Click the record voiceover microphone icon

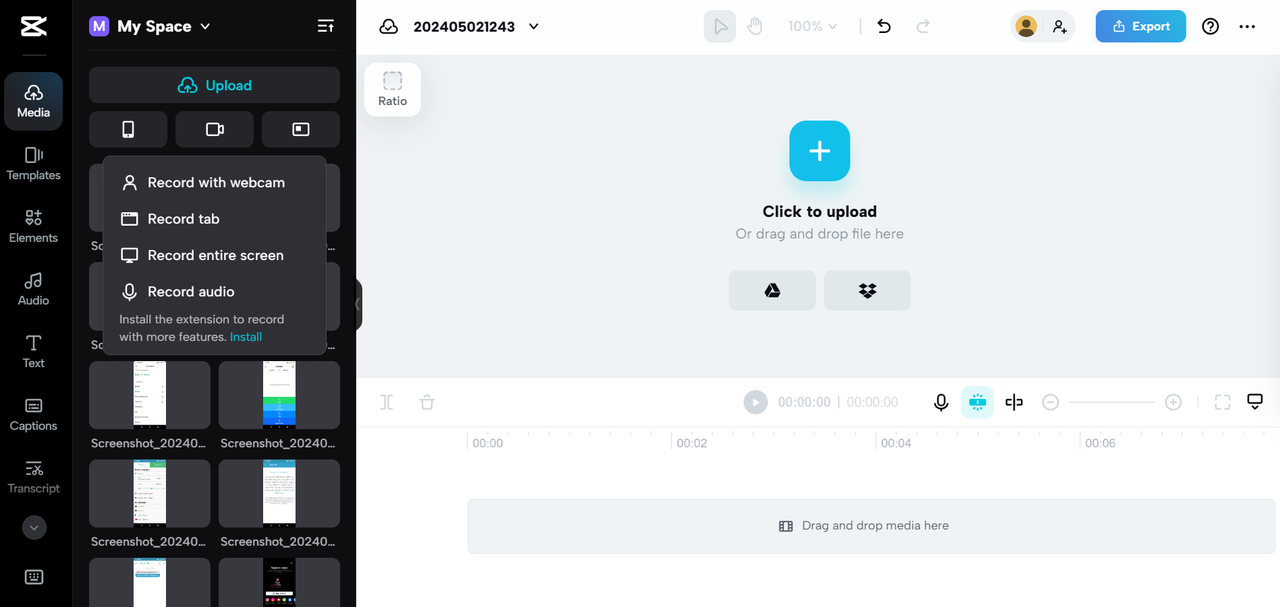[941, 402]
